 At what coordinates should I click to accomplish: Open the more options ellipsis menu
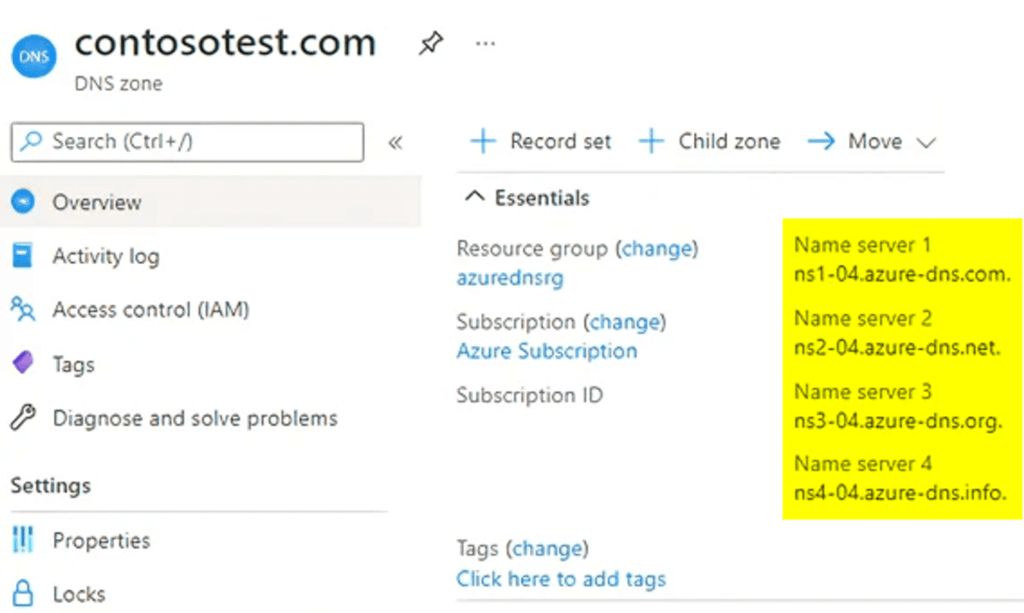click(x=485, y=44)
